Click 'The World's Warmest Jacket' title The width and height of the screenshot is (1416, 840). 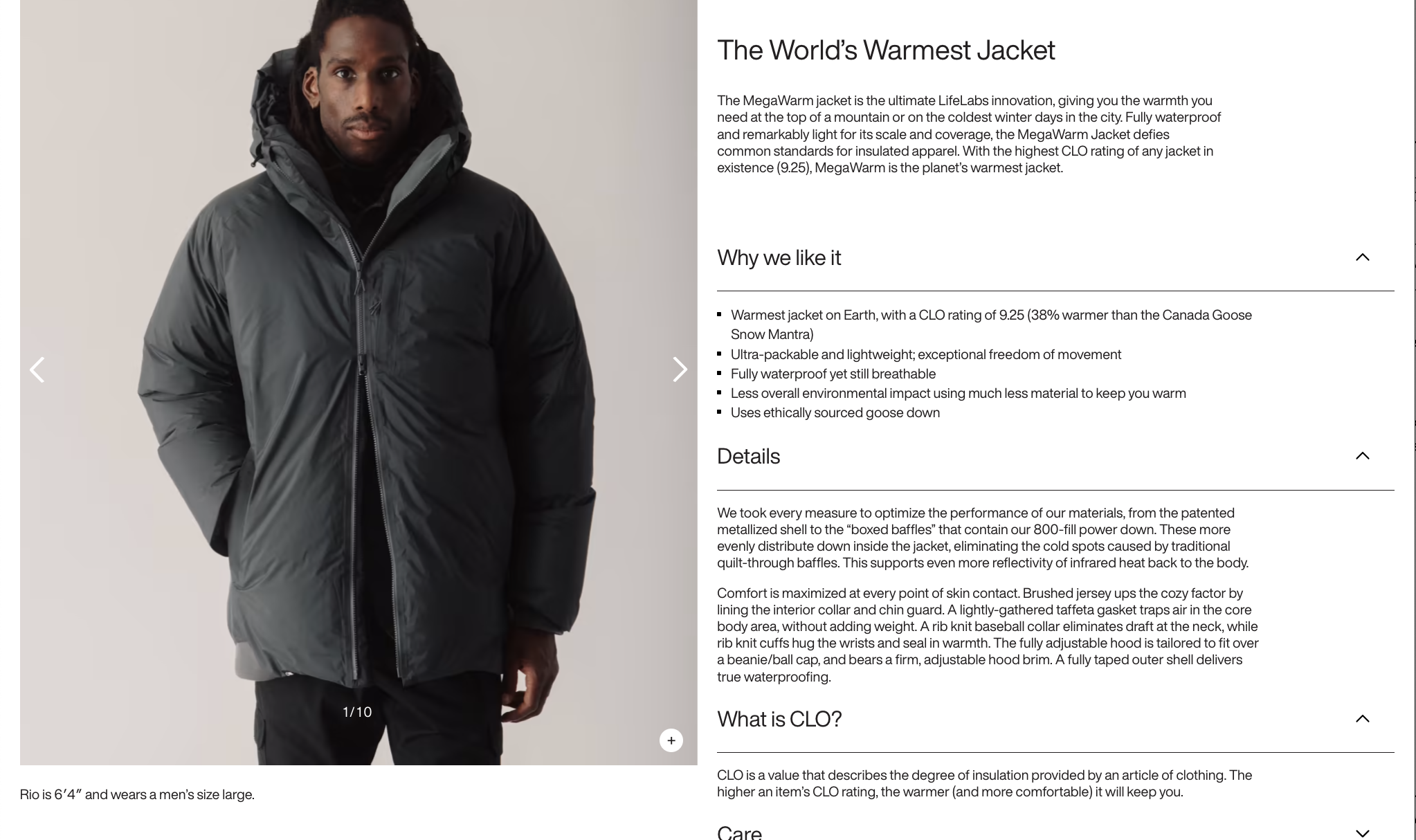click(x=886, y=51)
